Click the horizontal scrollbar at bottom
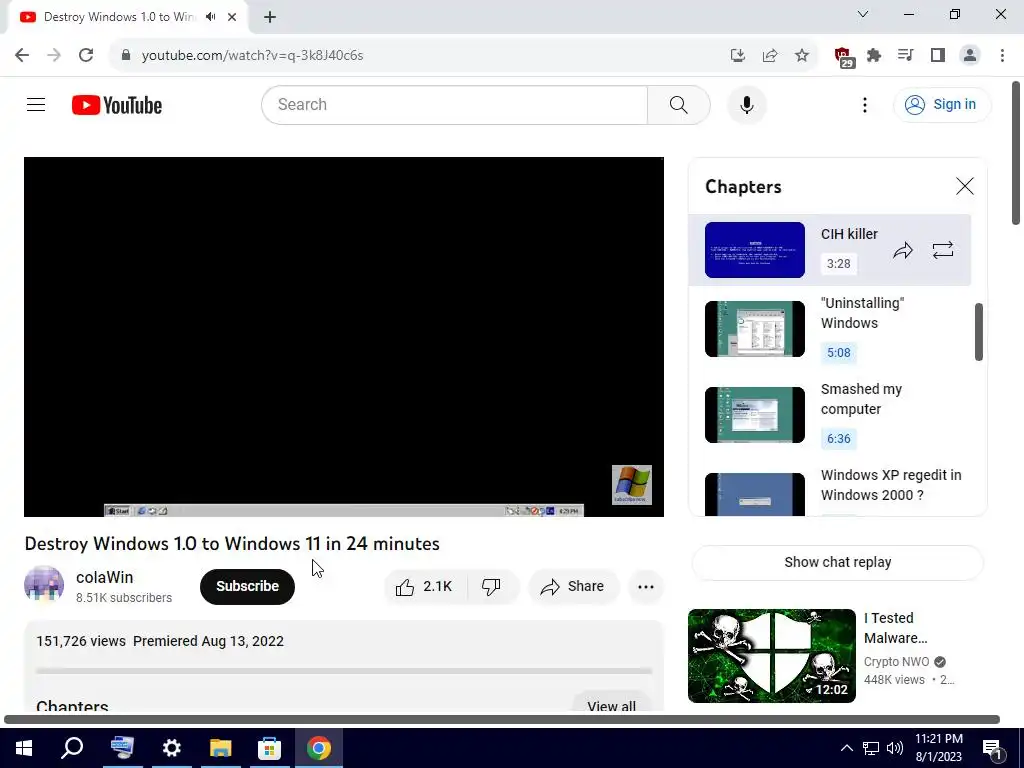1024x768 pixels. pyautogui.click(x=502, y=719)
